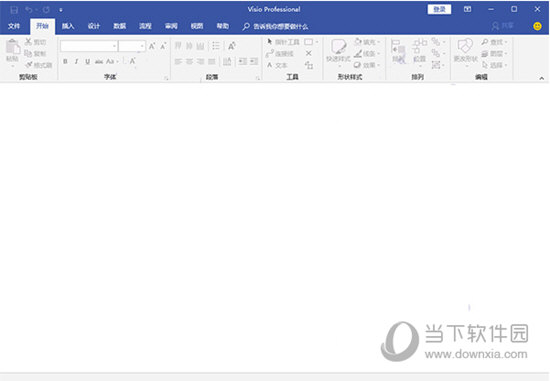
Task: Open the font name combo box
Action: (89, 46)
